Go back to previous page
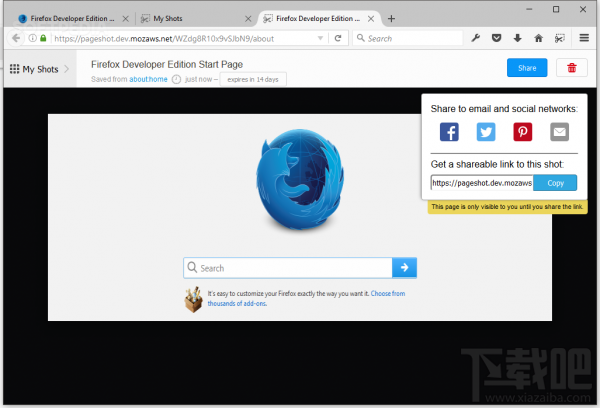This screenshot has height=408, width=600. [16, 38]
